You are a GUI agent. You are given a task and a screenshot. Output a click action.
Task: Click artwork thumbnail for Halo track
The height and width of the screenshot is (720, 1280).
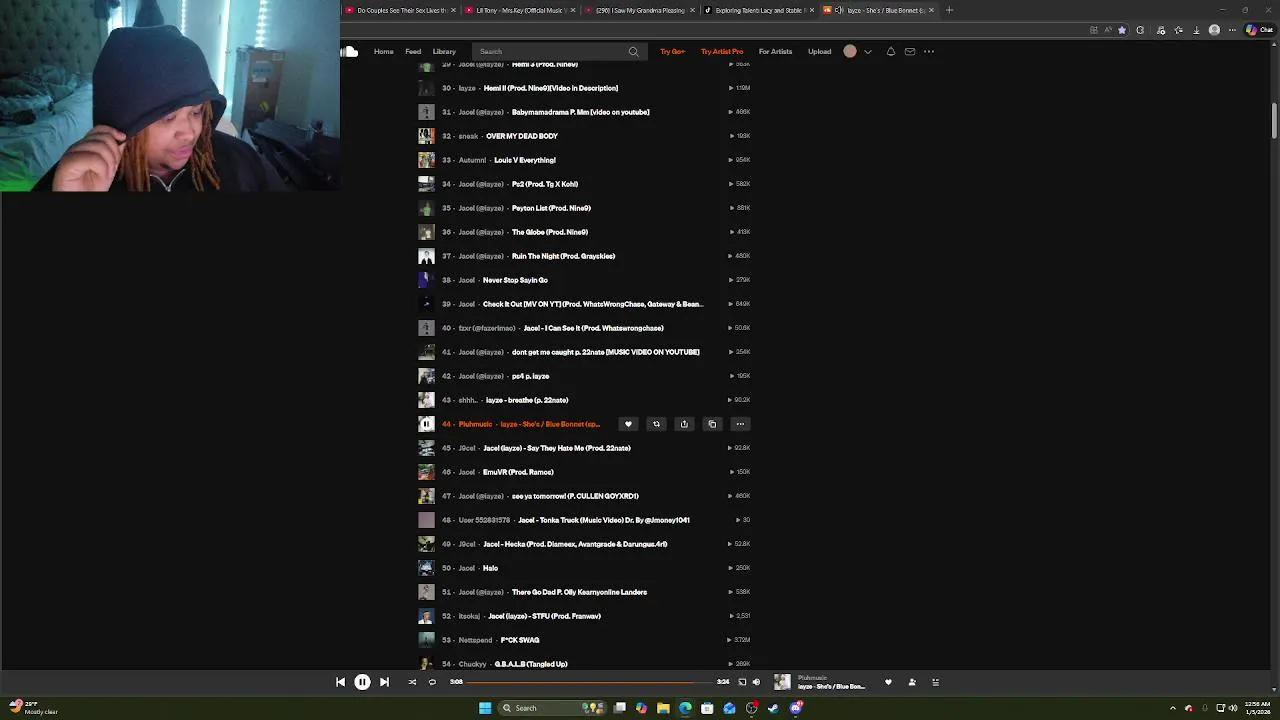pyautogui.click(x=426, y=568)
